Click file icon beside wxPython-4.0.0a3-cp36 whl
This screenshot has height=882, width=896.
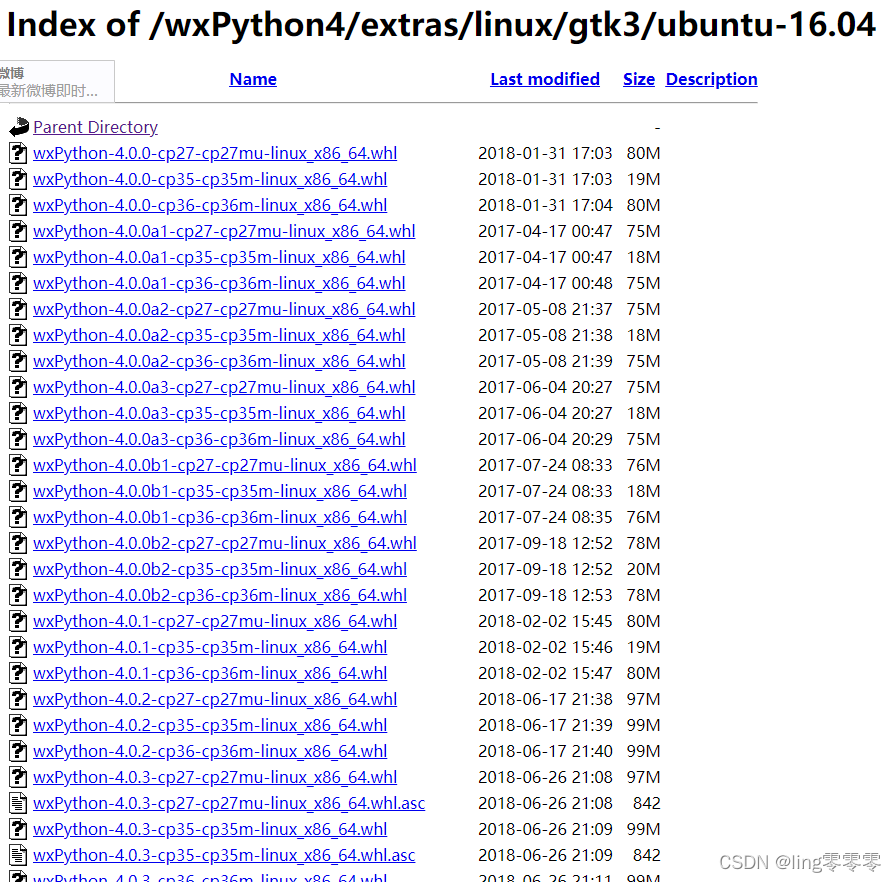[x=18, y=439]
